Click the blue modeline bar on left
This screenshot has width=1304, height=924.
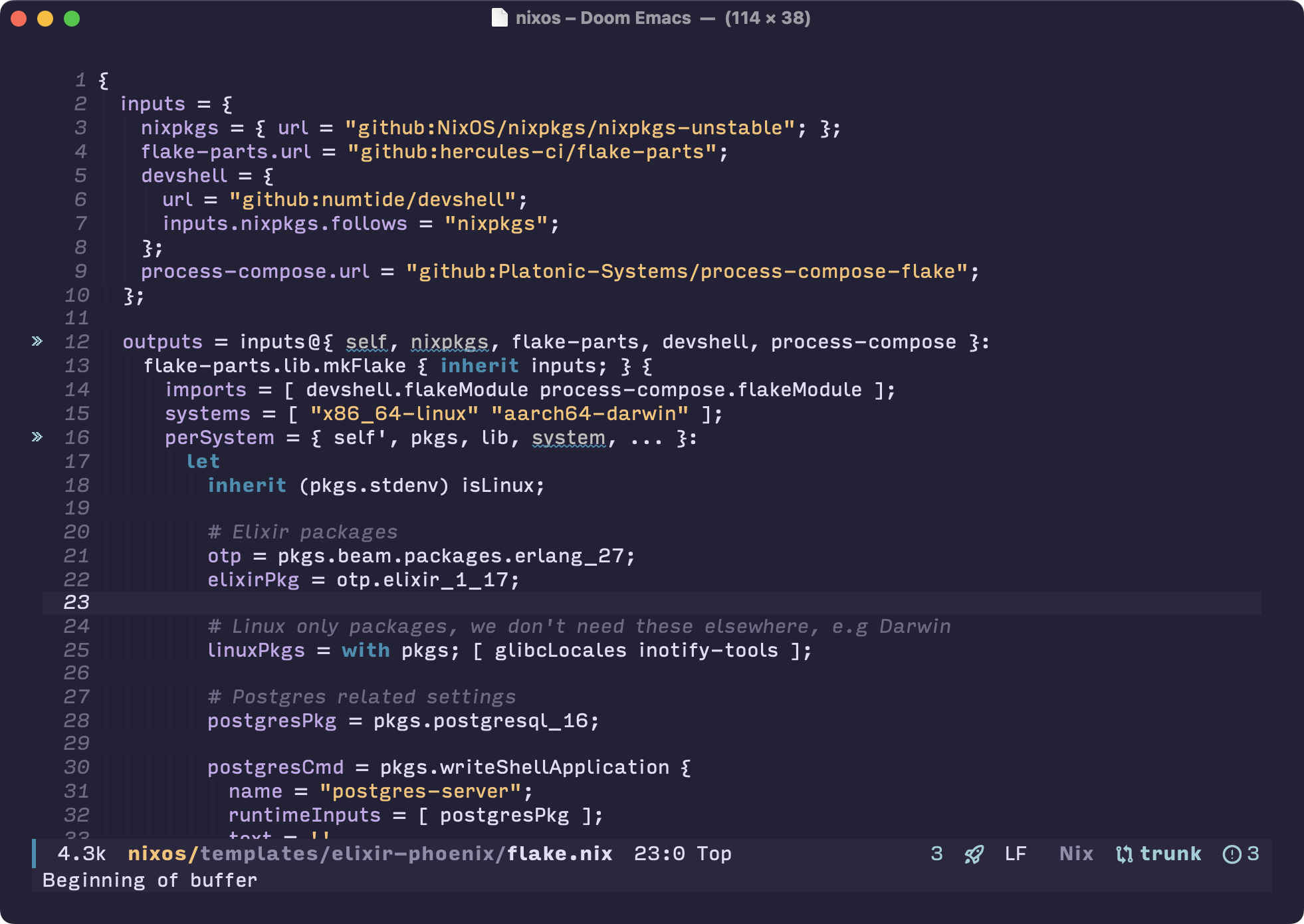pos(34,854)
